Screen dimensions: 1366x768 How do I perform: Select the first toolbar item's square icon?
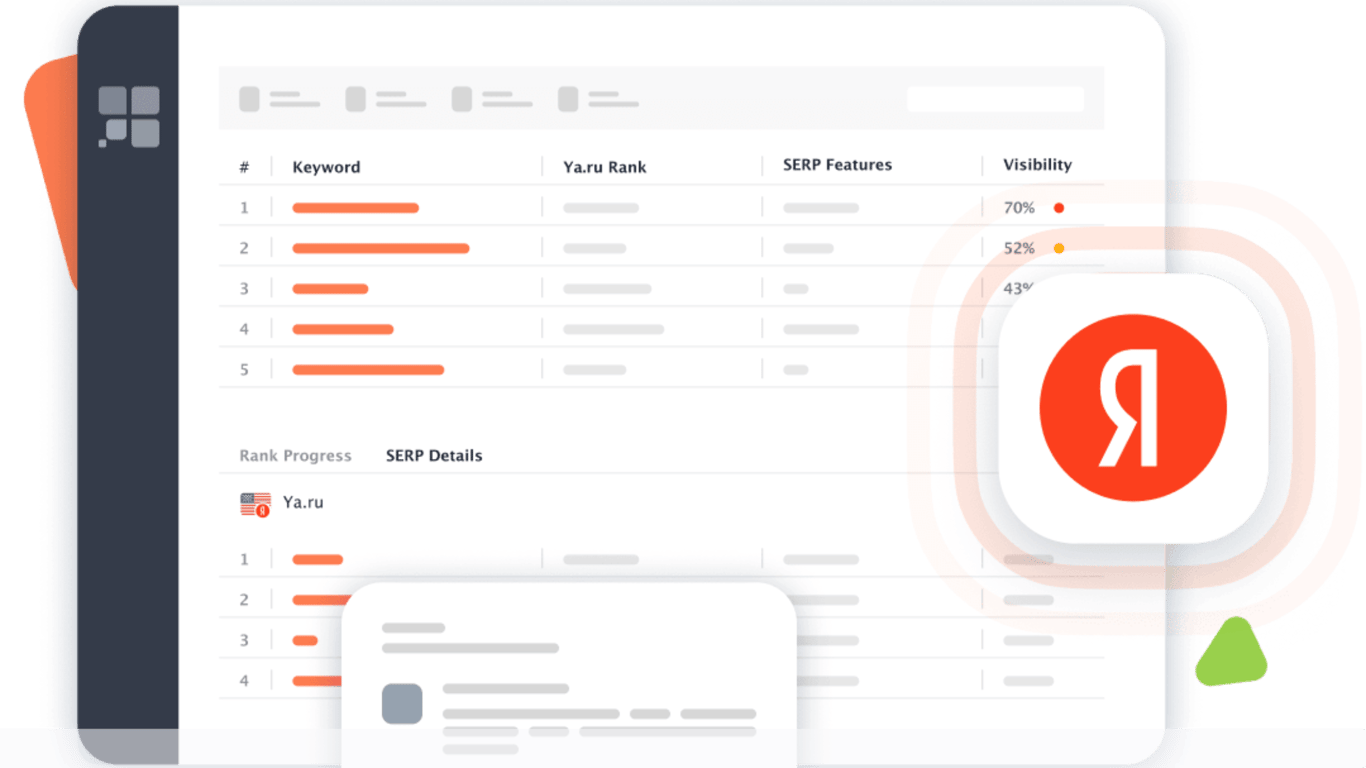click(x=249, y=99)
